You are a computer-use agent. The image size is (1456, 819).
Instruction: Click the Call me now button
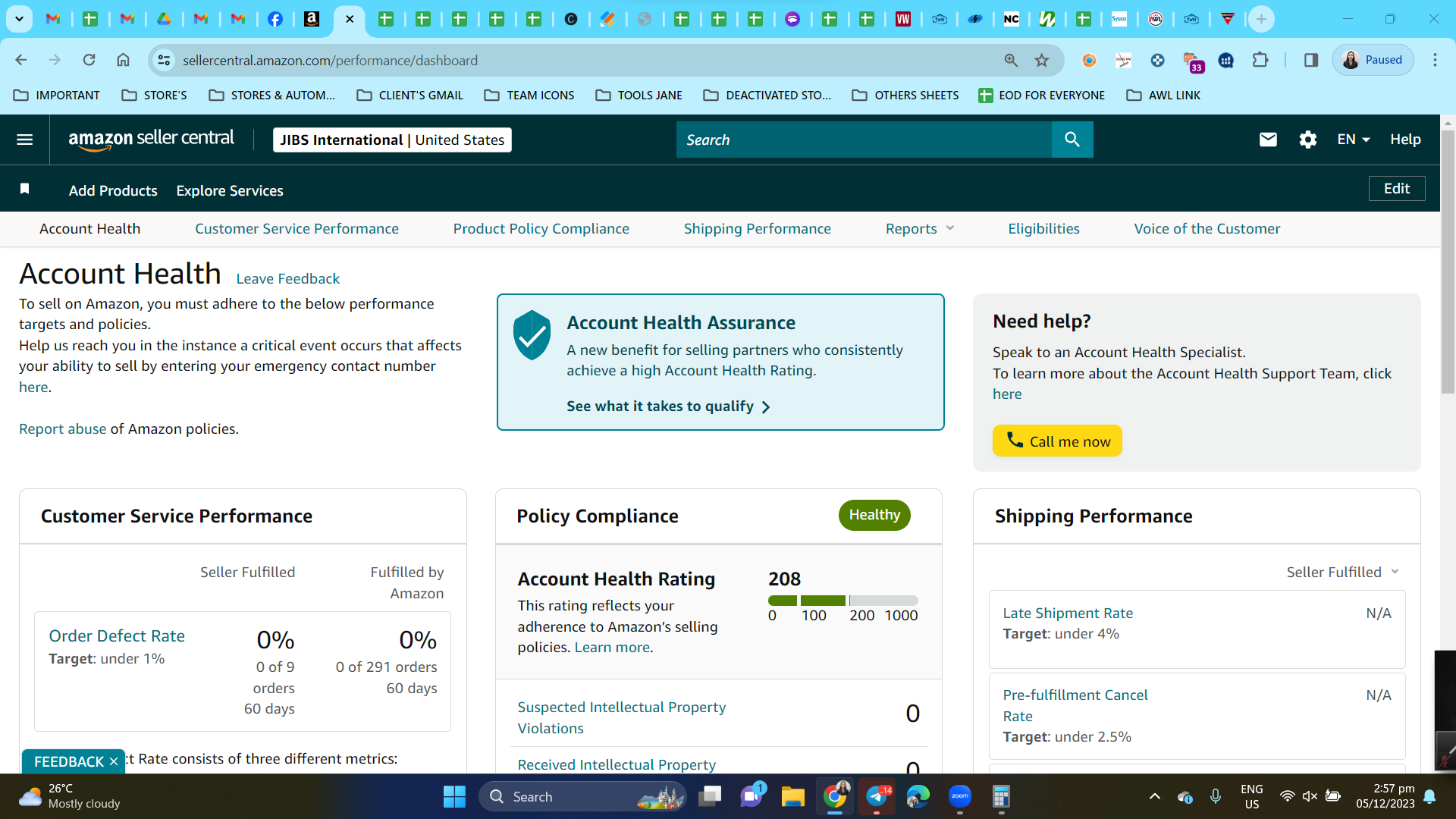(1057, 441)
